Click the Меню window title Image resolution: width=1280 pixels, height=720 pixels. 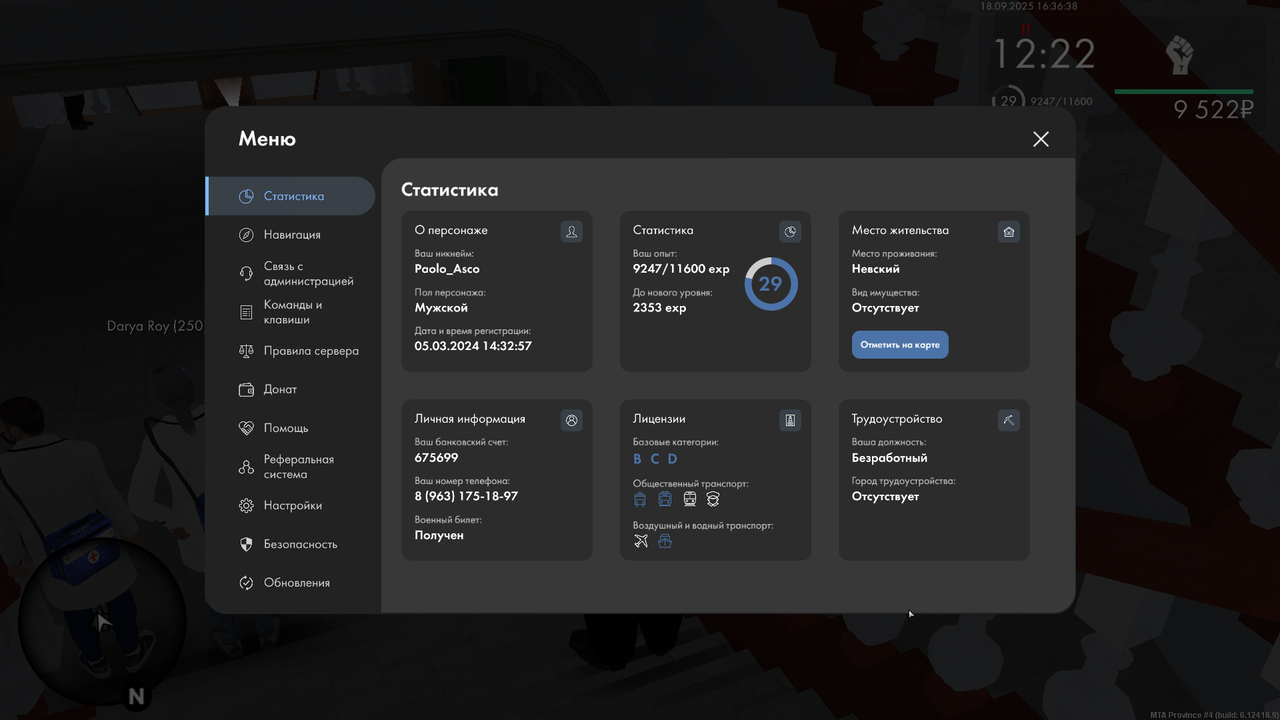[x=267, y=139]
